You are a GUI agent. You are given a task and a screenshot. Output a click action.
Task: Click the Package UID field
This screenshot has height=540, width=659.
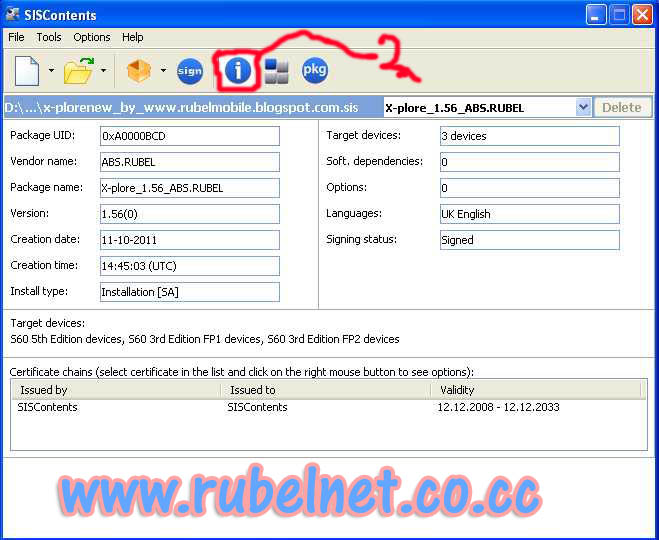pos(190,136)
